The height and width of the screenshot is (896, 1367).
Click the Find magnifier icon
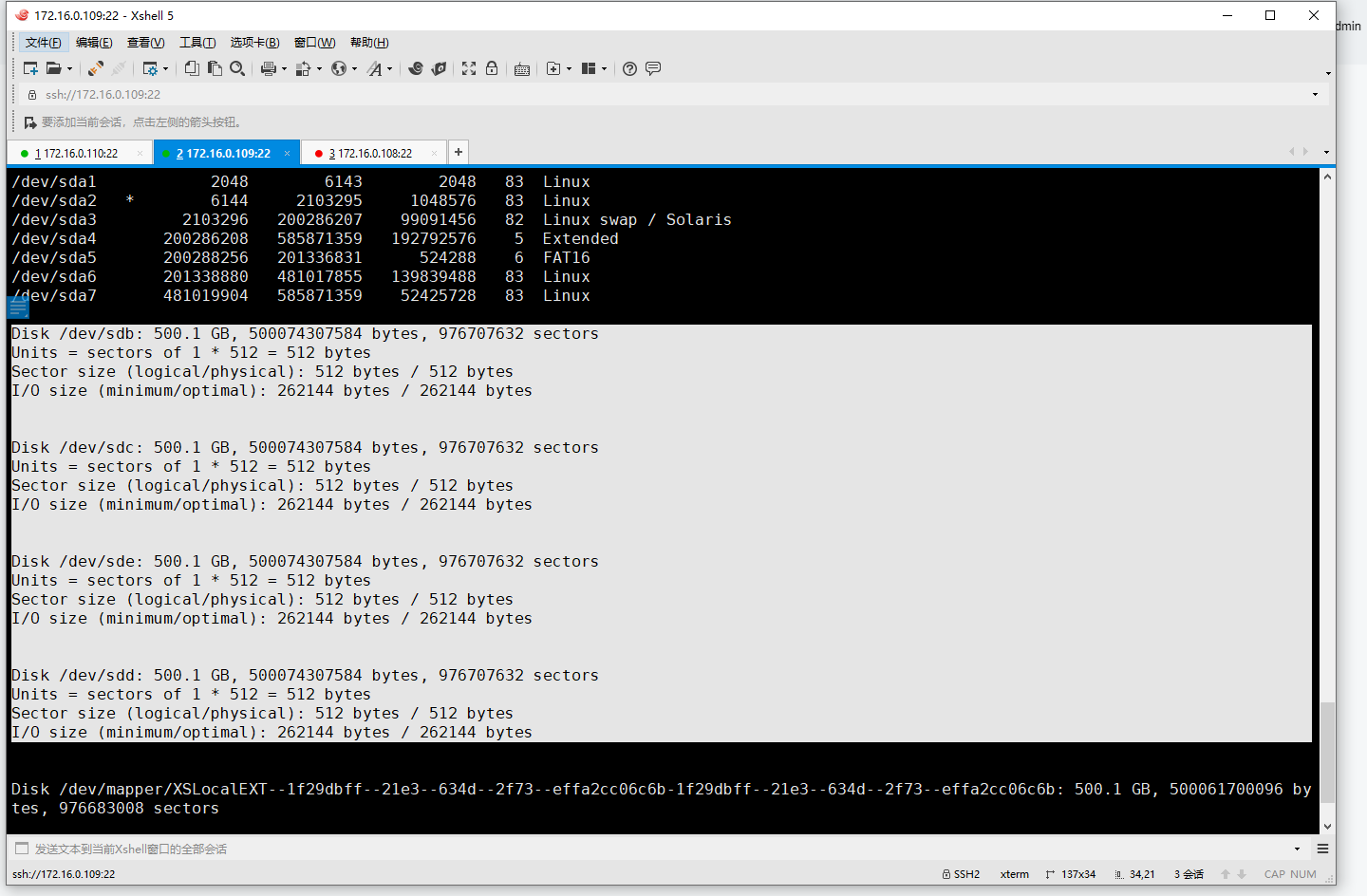click(x=237, y=68)
